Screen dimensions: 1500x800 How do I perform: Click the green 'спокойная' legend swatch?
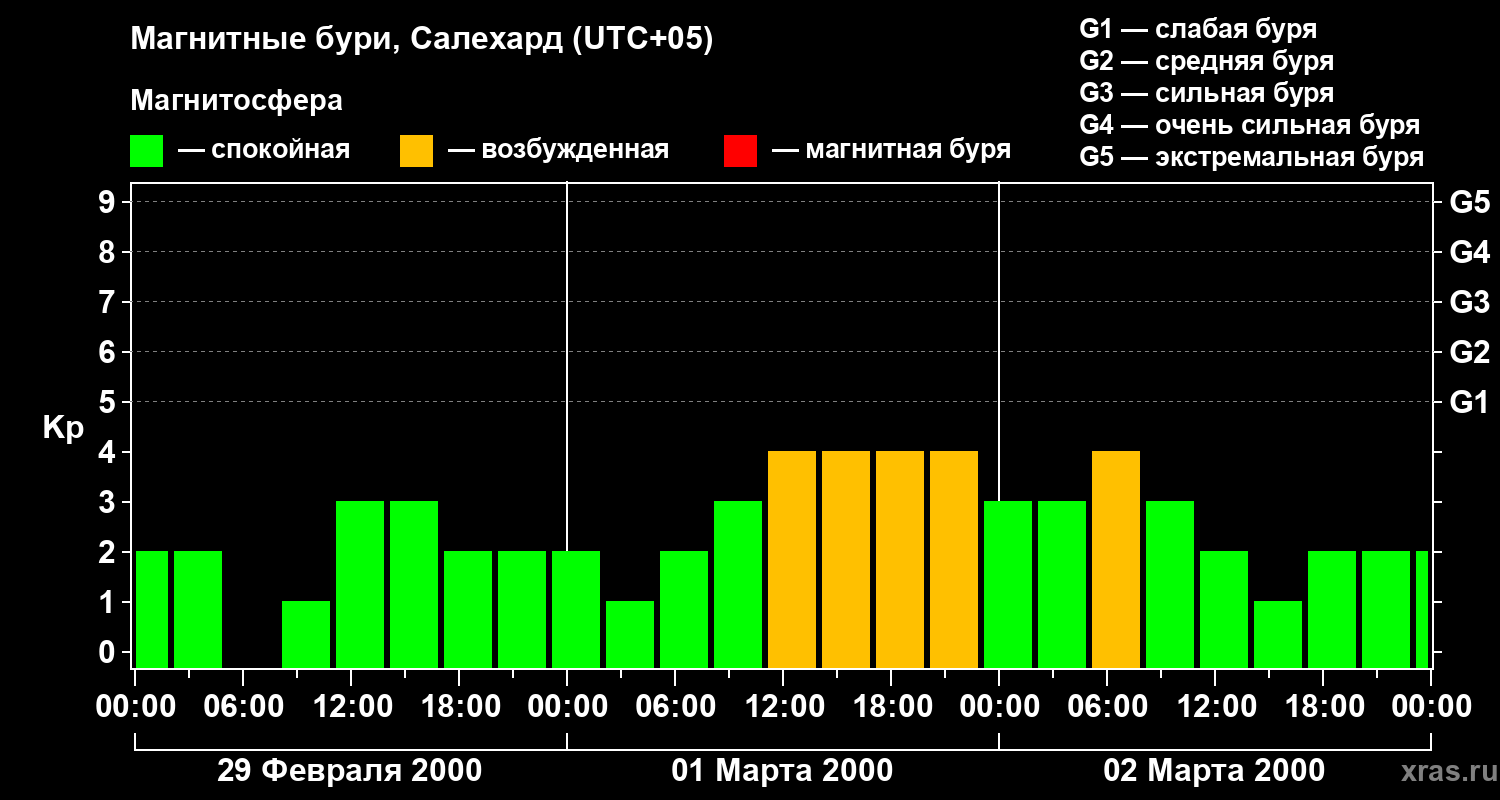click(x=146, y=151)
